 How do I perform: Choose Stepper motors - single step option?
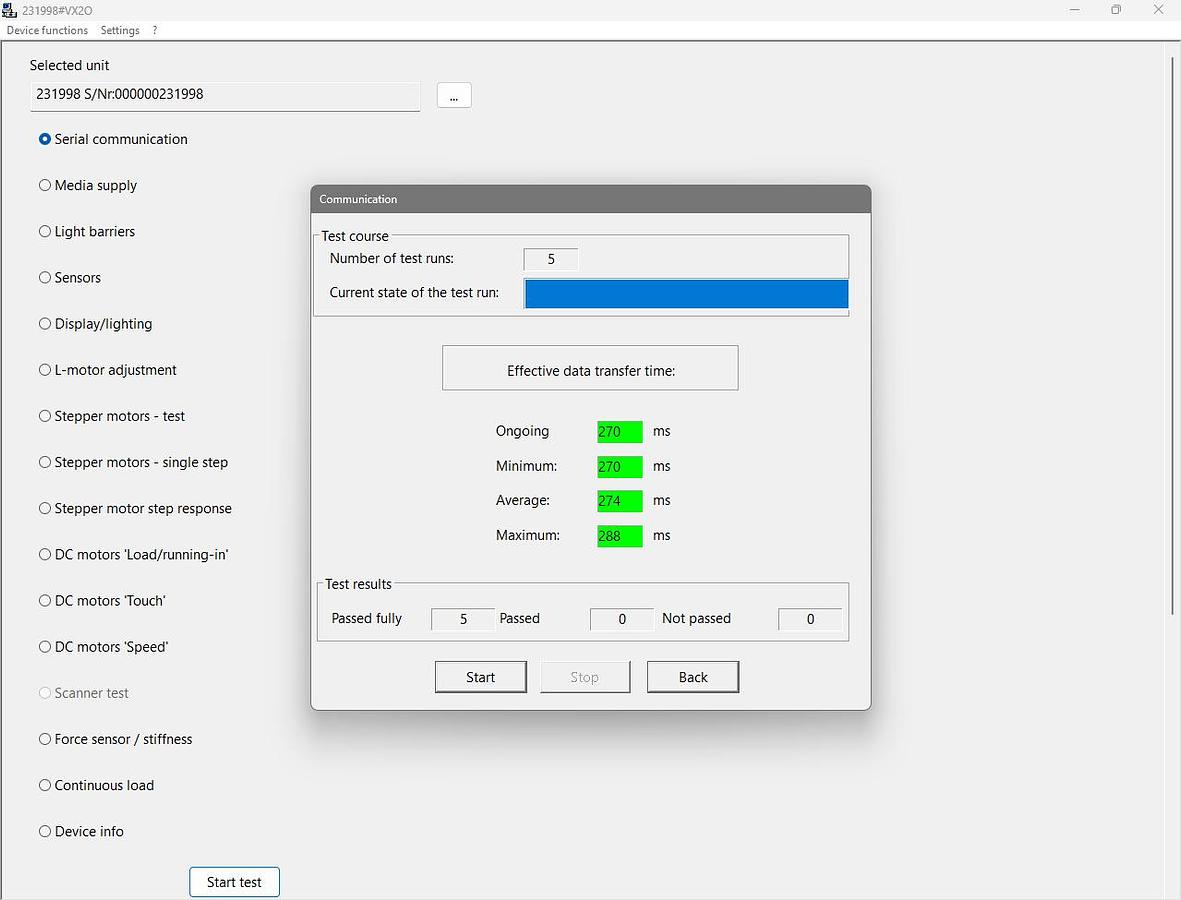pos(45,462)
